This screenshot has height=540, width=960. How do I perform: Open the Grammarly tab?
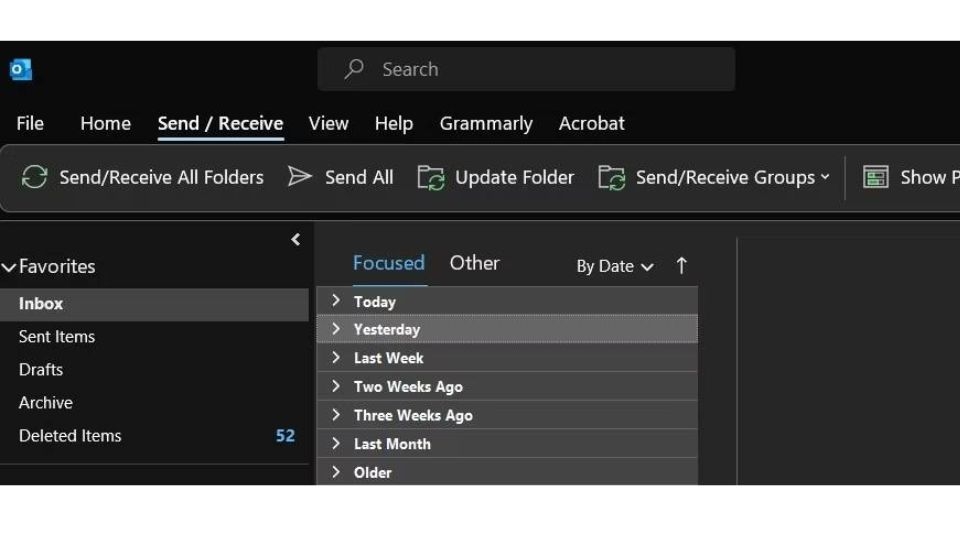[x=486, y=124]
